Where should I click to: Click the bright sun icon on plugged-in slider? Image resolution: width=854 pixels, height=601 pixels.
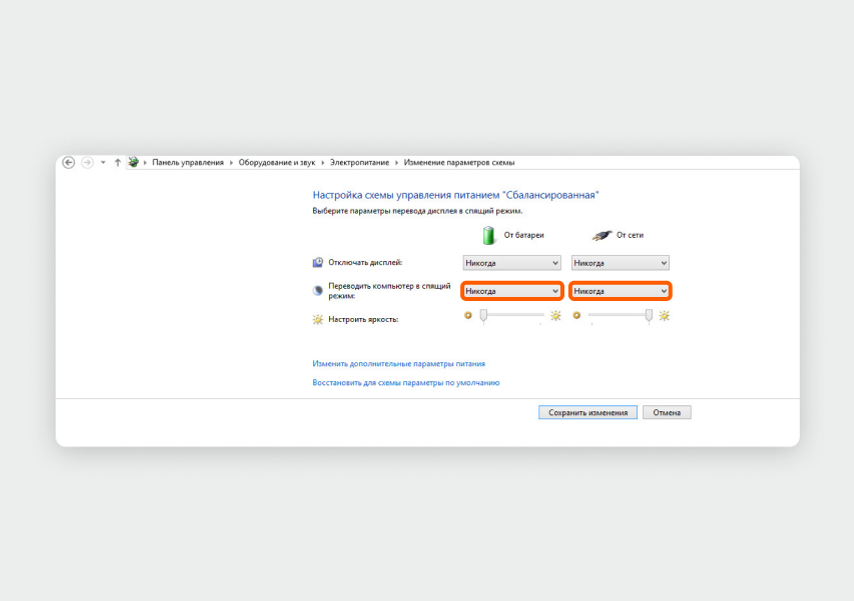[x=664, y=315]
